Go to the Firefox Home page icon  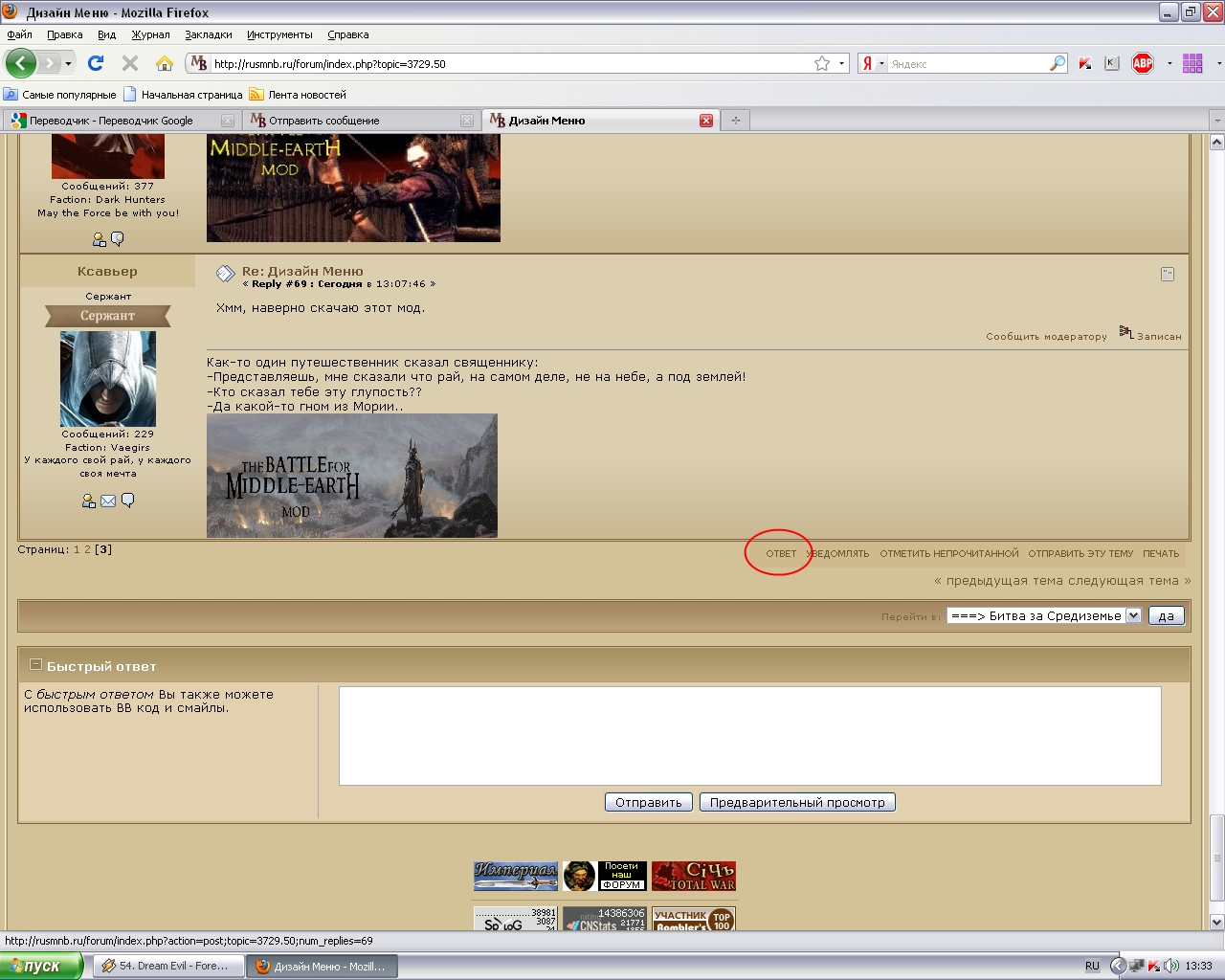[x=165, y=63]
